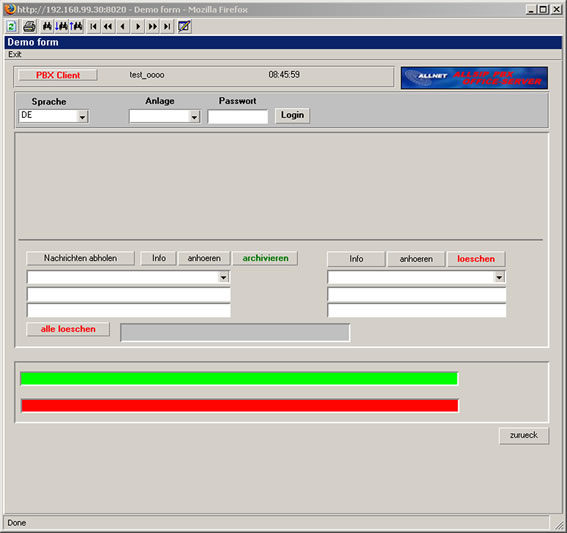The width and height of the screenshot is (567, 533).
Task: Click the green archivieren button
Action: [265, 258]
